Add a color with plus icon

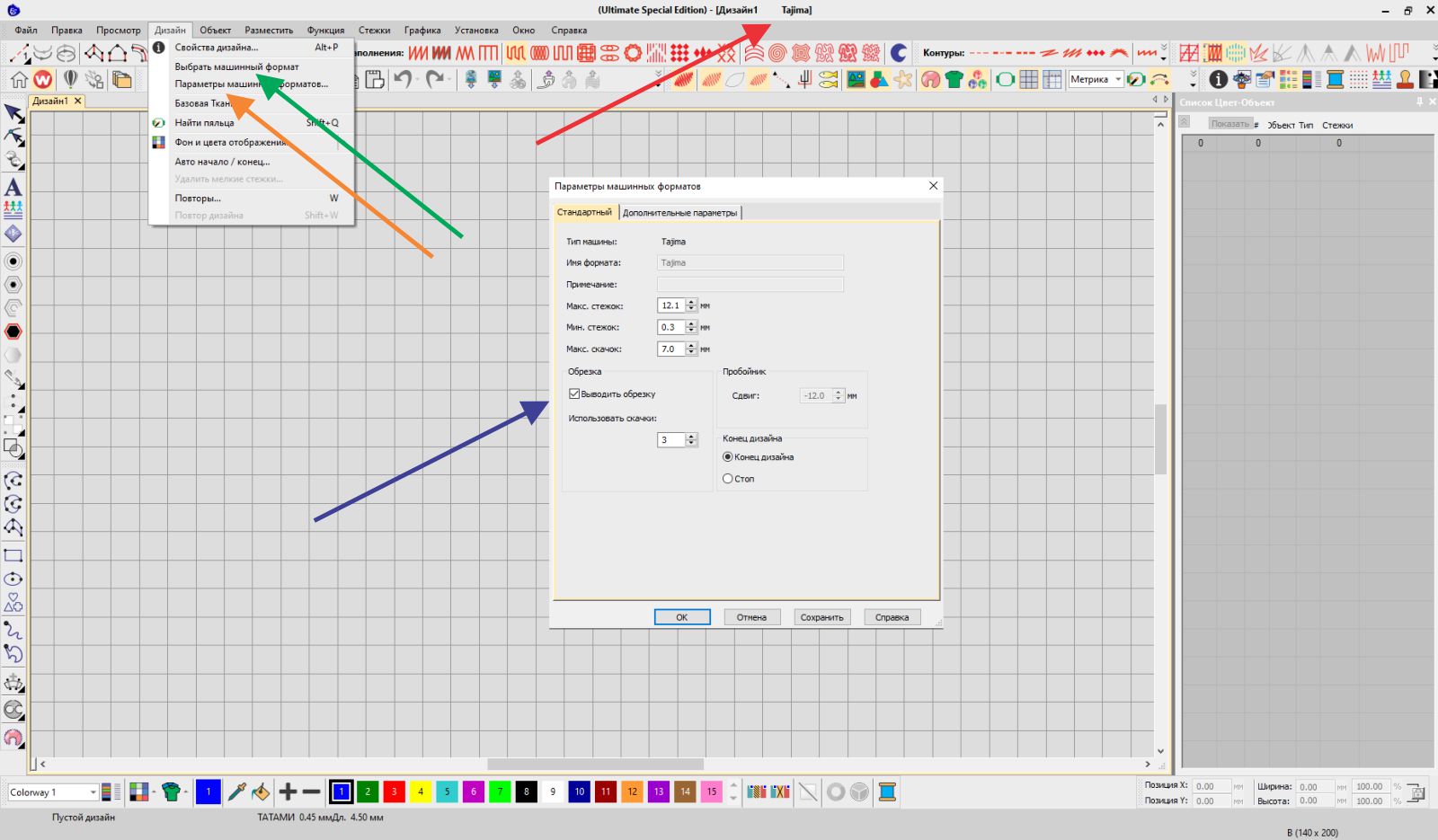pyautogui.click(x=288, y=791)
